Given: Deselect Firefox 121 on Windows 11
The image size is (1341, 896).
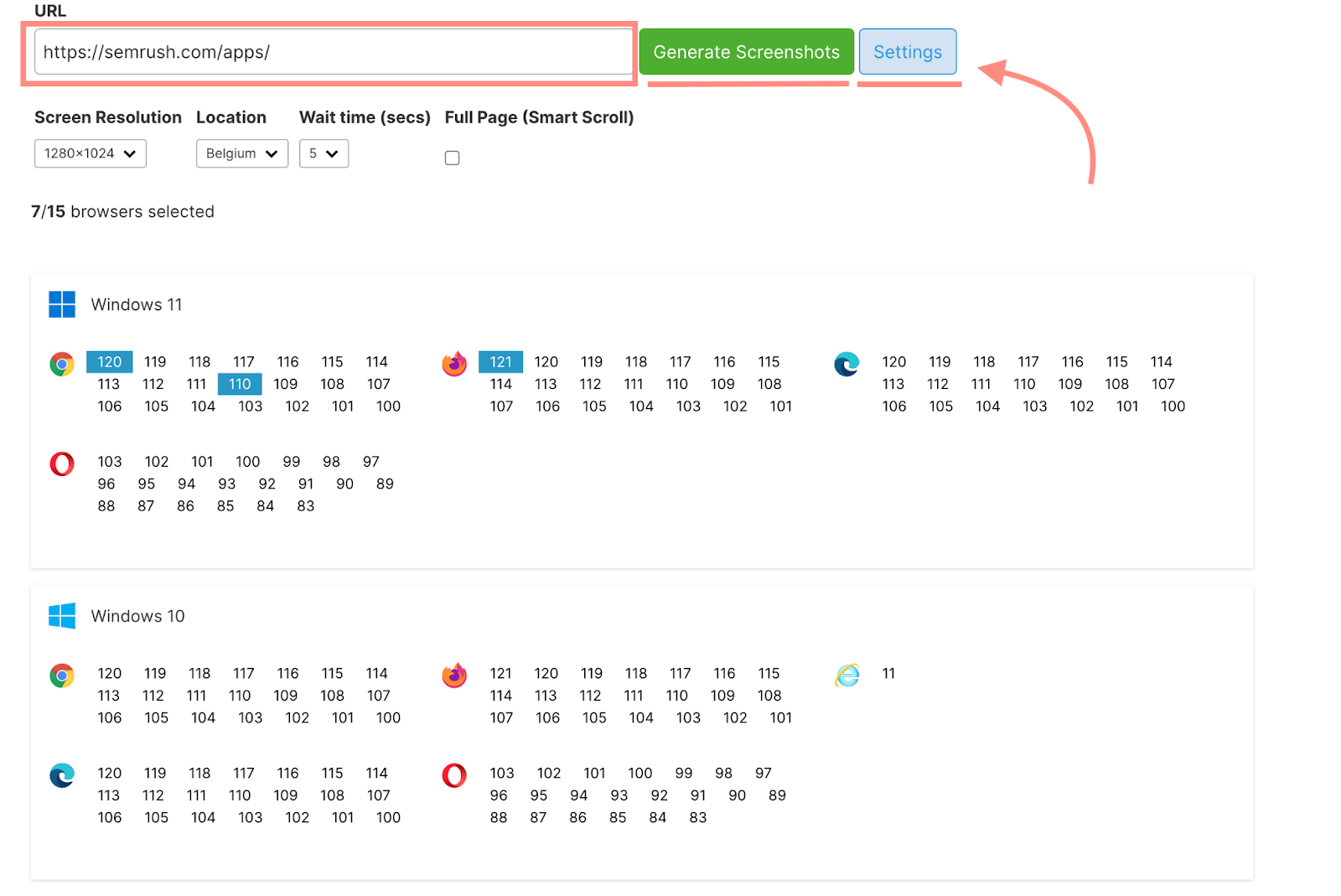Looking at the screenshot, I should [x=501, y=362].
